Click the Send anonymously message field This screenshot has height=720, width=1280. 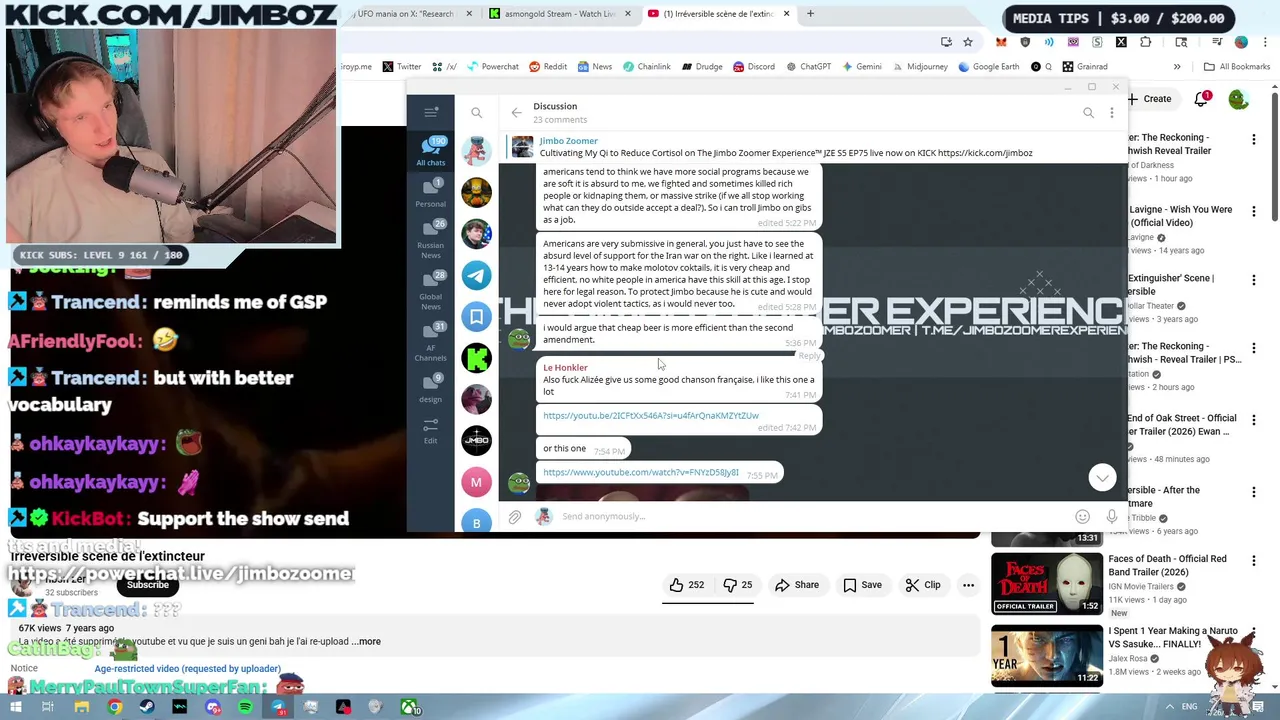tap(810, 517)
